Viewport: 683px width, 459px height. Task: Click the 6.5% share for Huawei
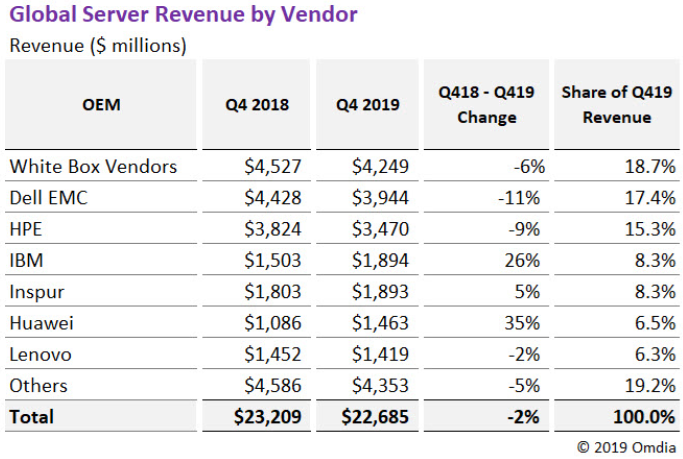(655, 324)
